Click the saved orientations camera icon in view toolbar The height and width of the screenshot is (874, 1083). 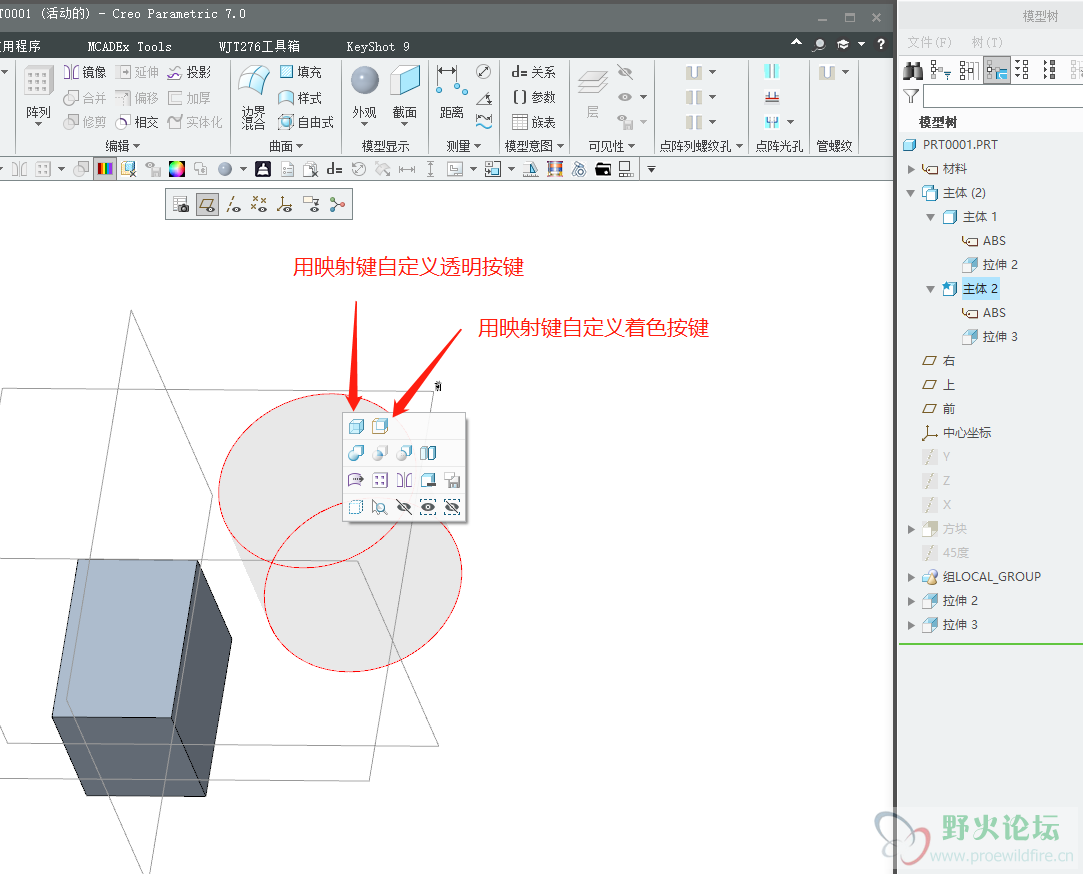tap(181, 205)
